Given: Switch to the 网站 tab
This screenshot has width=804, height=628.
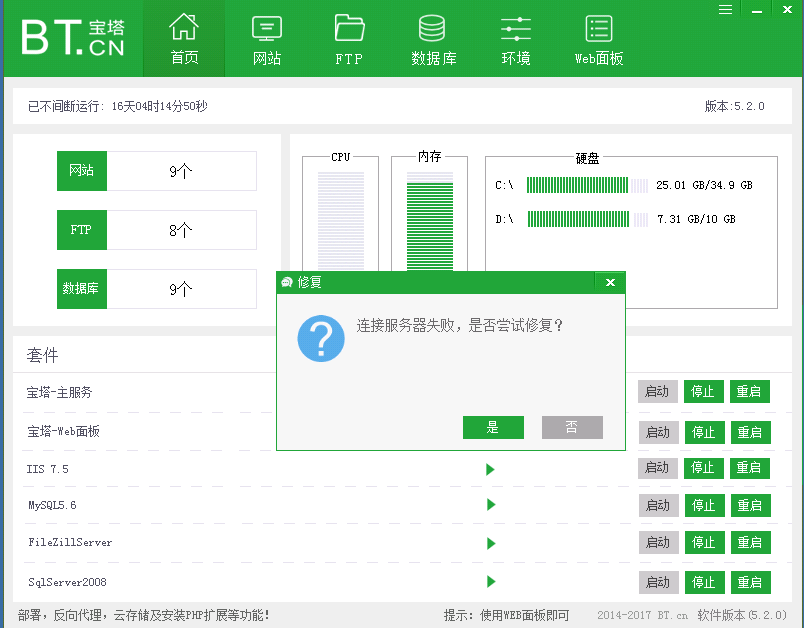Looking at the screenshot, I should click(267, 40).
